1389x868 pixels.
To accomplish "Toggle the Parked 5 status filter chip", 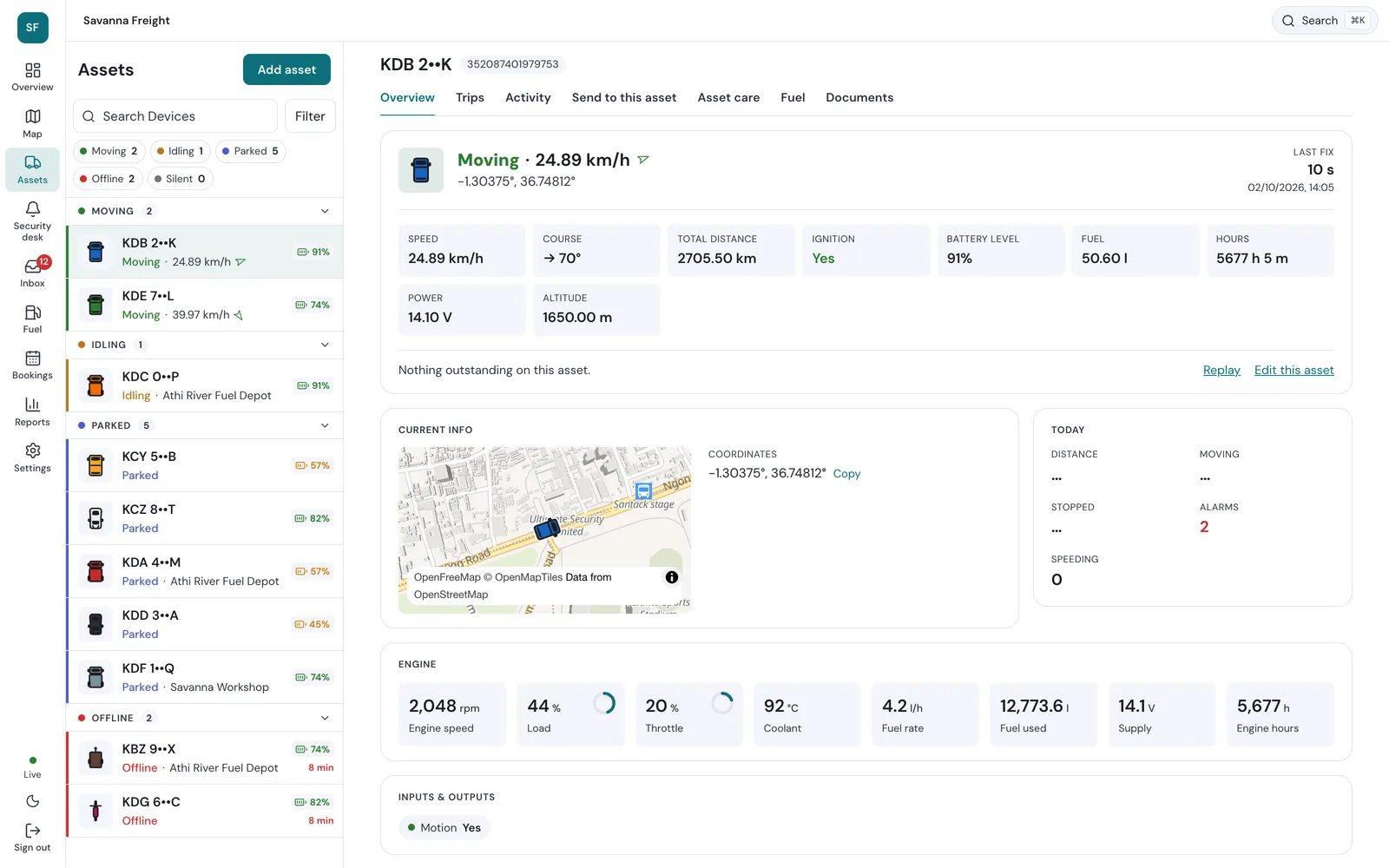I will coord(251,151).
